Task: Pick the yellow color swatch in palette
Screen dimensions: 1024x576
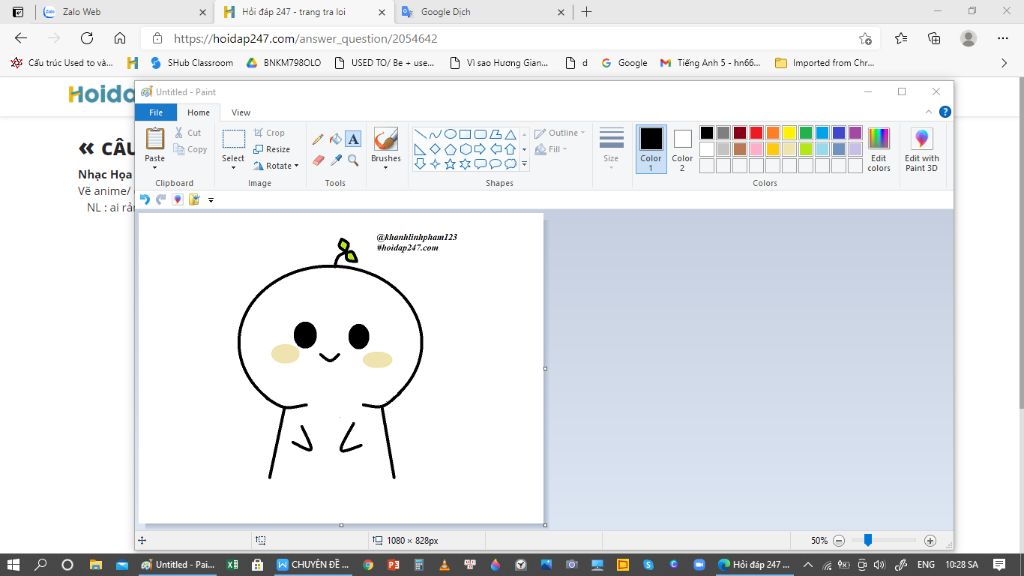Action: (789, 133)
